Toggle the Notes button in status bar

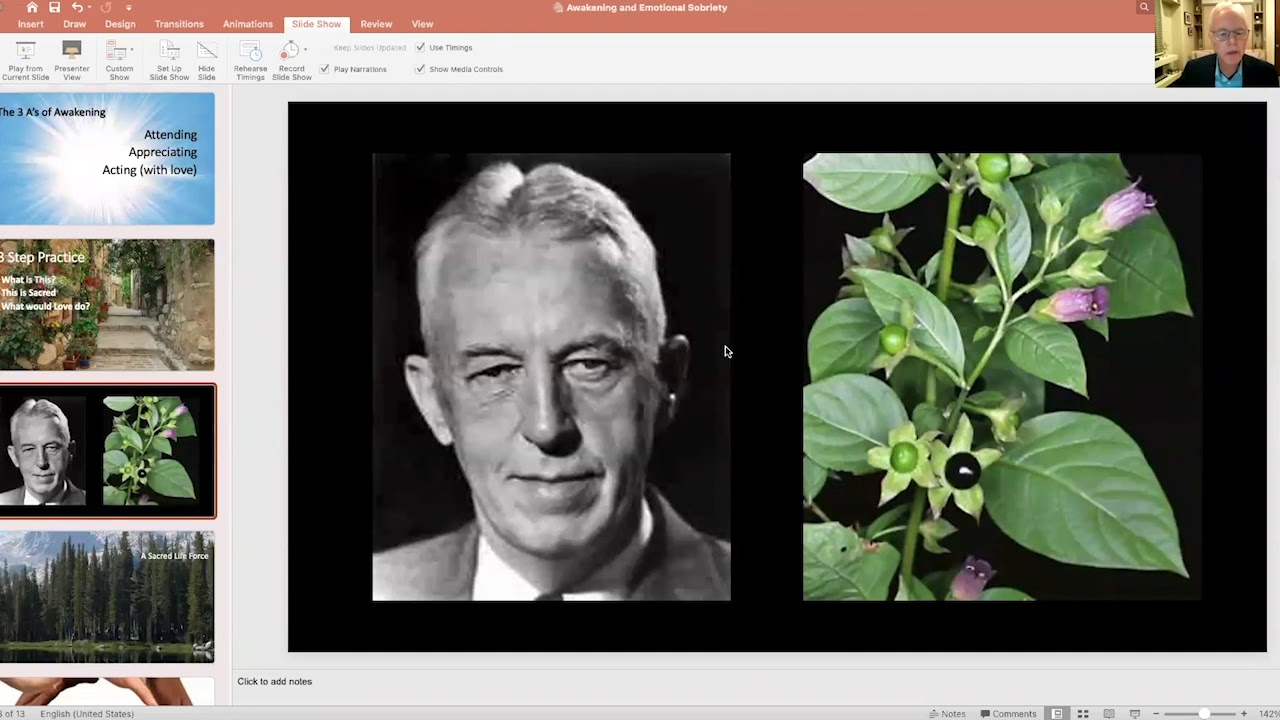pos(947,714)
